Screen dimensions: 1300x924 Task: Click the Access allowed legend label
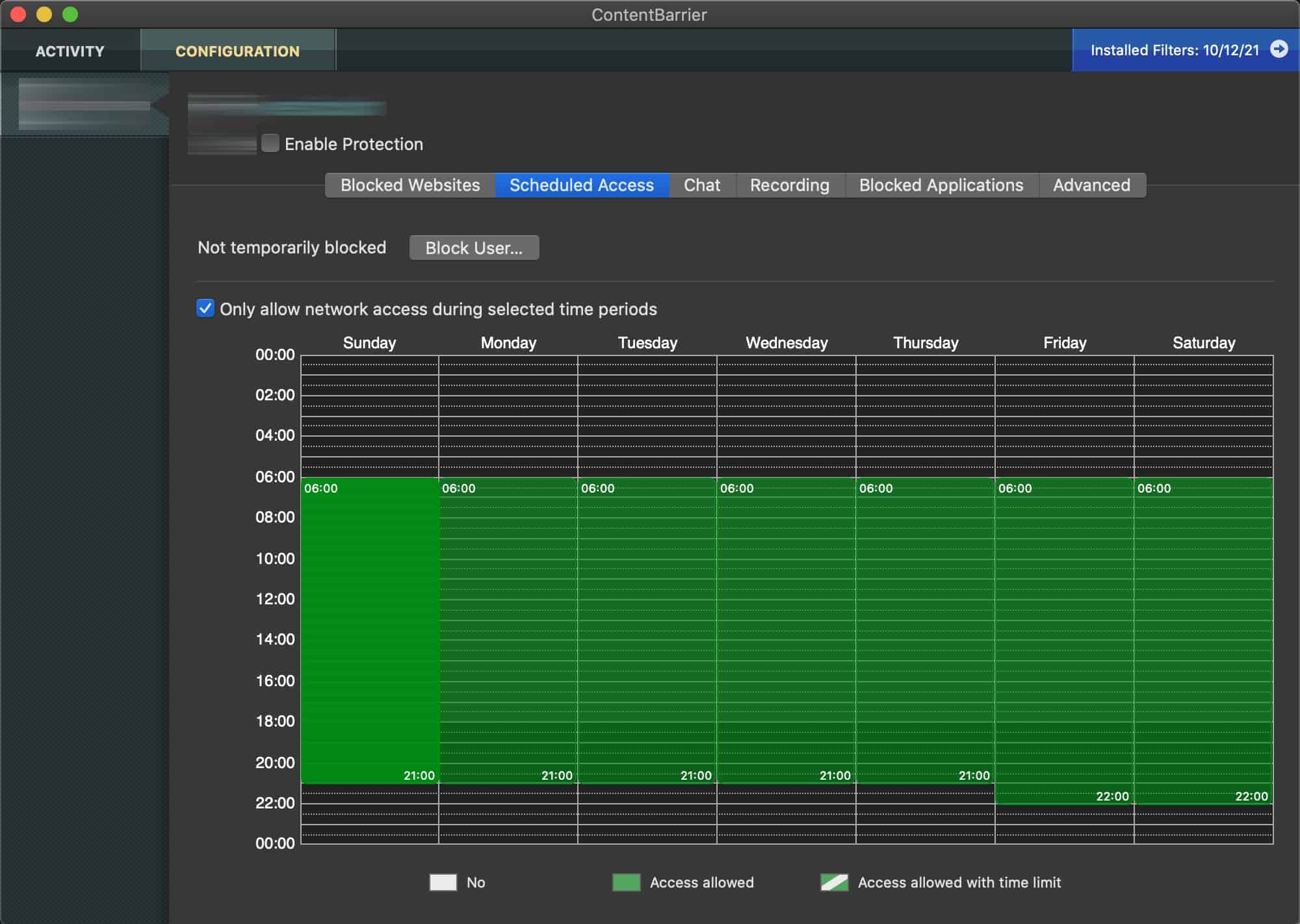point(702,882)
